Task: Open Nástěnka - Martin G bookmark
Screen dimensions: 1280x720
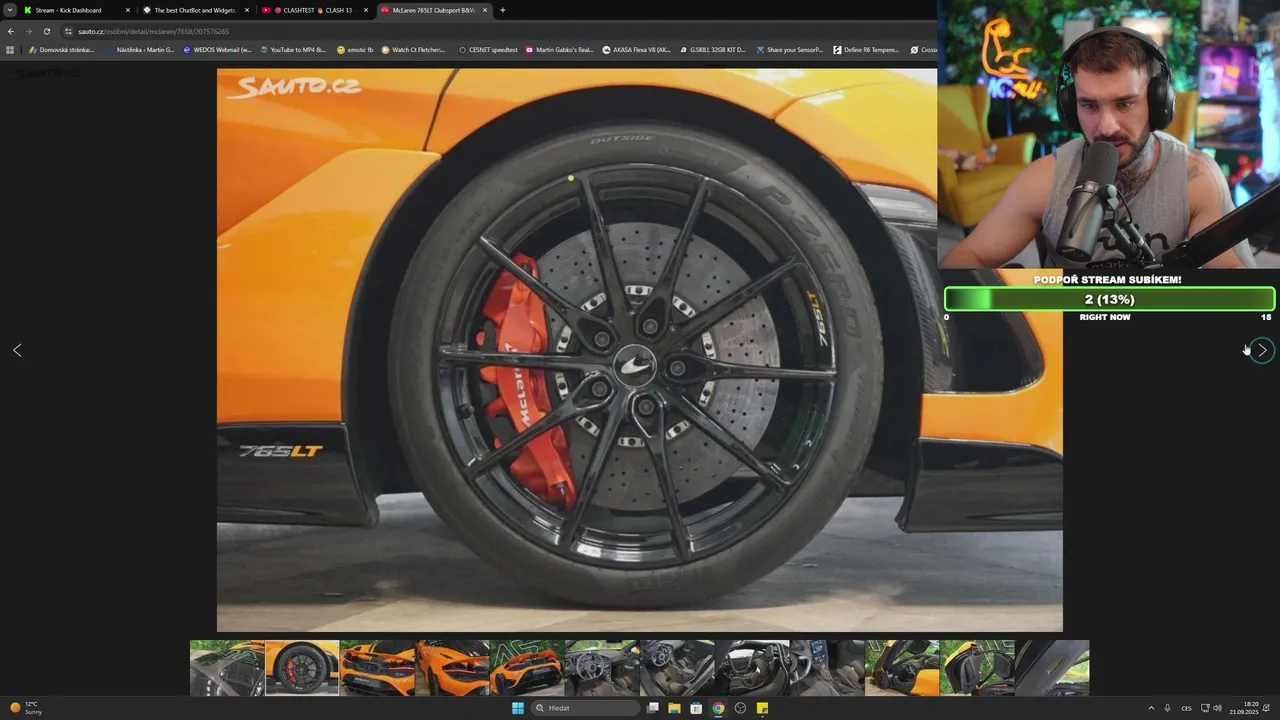Action: [139, 49]
